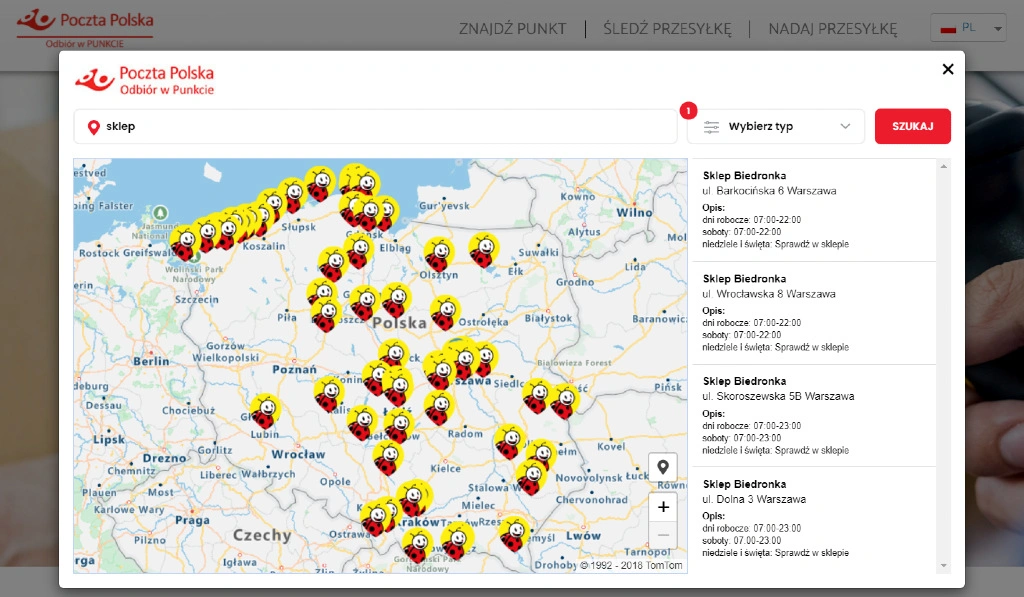Click the Biedronka marker near Piła
Screen dimensions: 1024x597
tap(325, 314)
